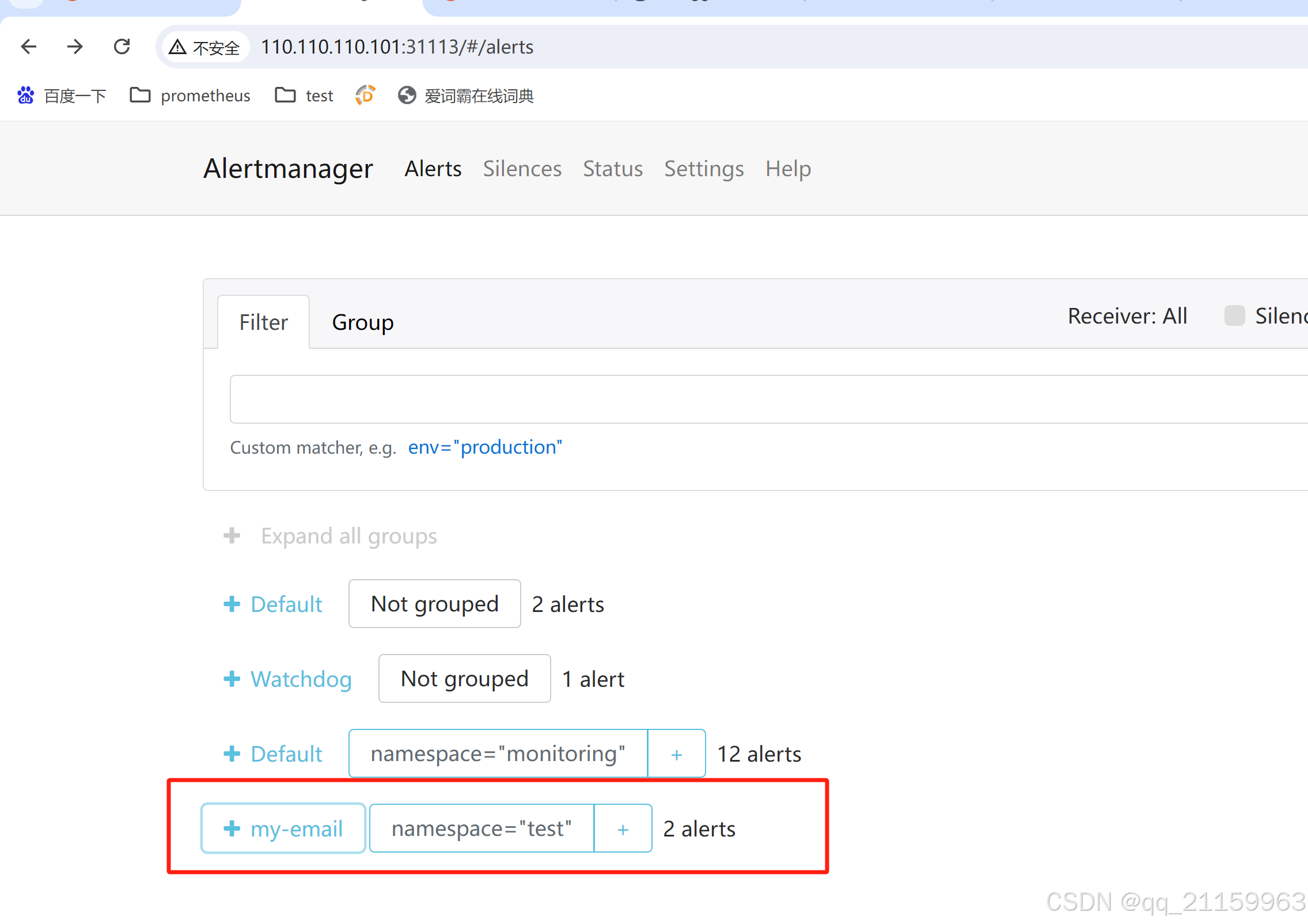Image resolution: width=1308 pixels, height=924 pixels.
Task: Go back using browser back arrow
Action: point(29,47)
